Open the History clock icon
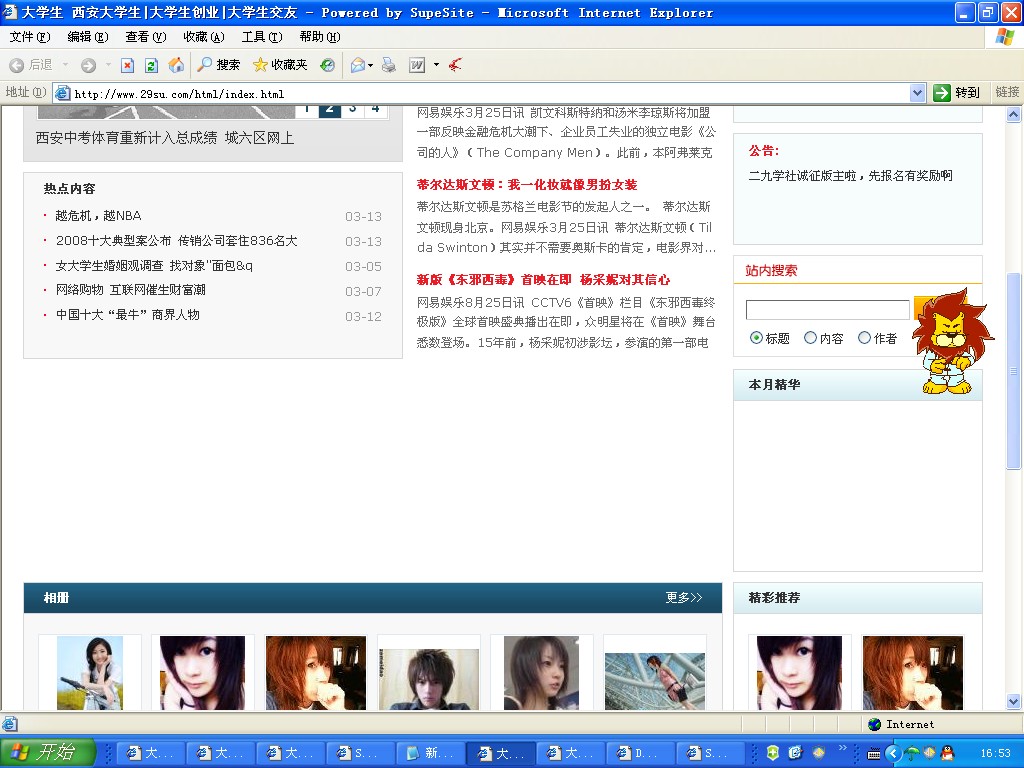This screenshot has width=1024, height=768. (x=327, y=65)
